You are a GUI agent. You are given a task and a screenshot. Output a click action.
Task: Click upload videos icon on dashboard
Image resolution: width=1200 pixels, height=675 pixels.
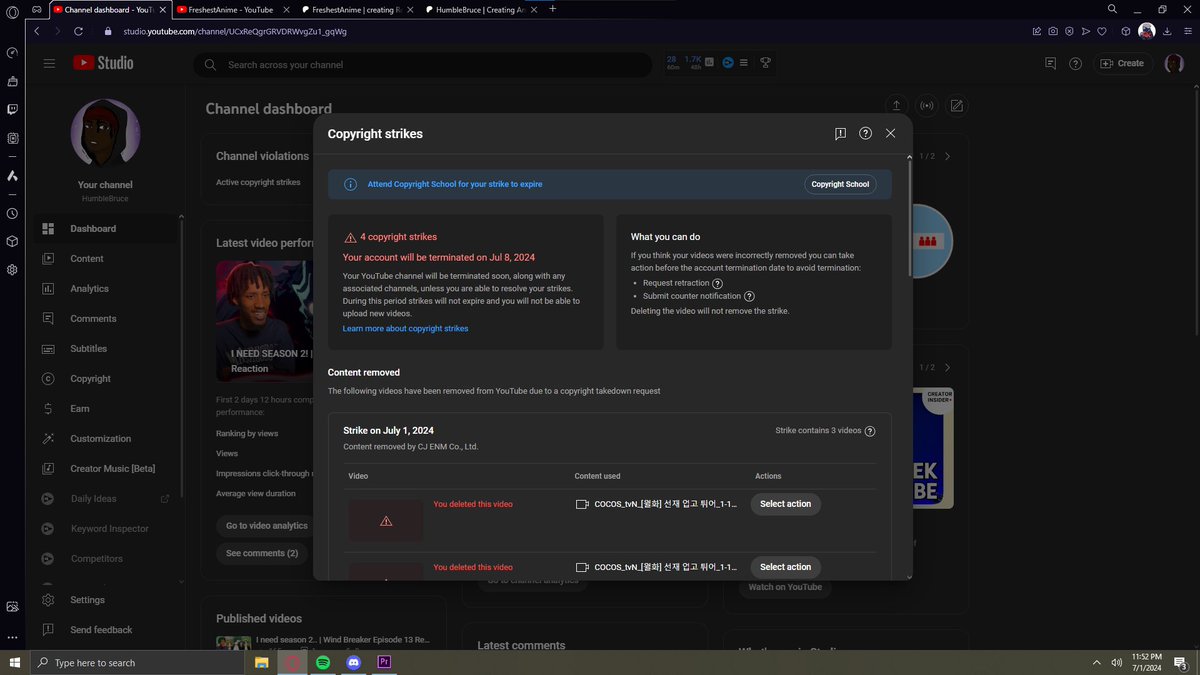click(x=896, y=105)
